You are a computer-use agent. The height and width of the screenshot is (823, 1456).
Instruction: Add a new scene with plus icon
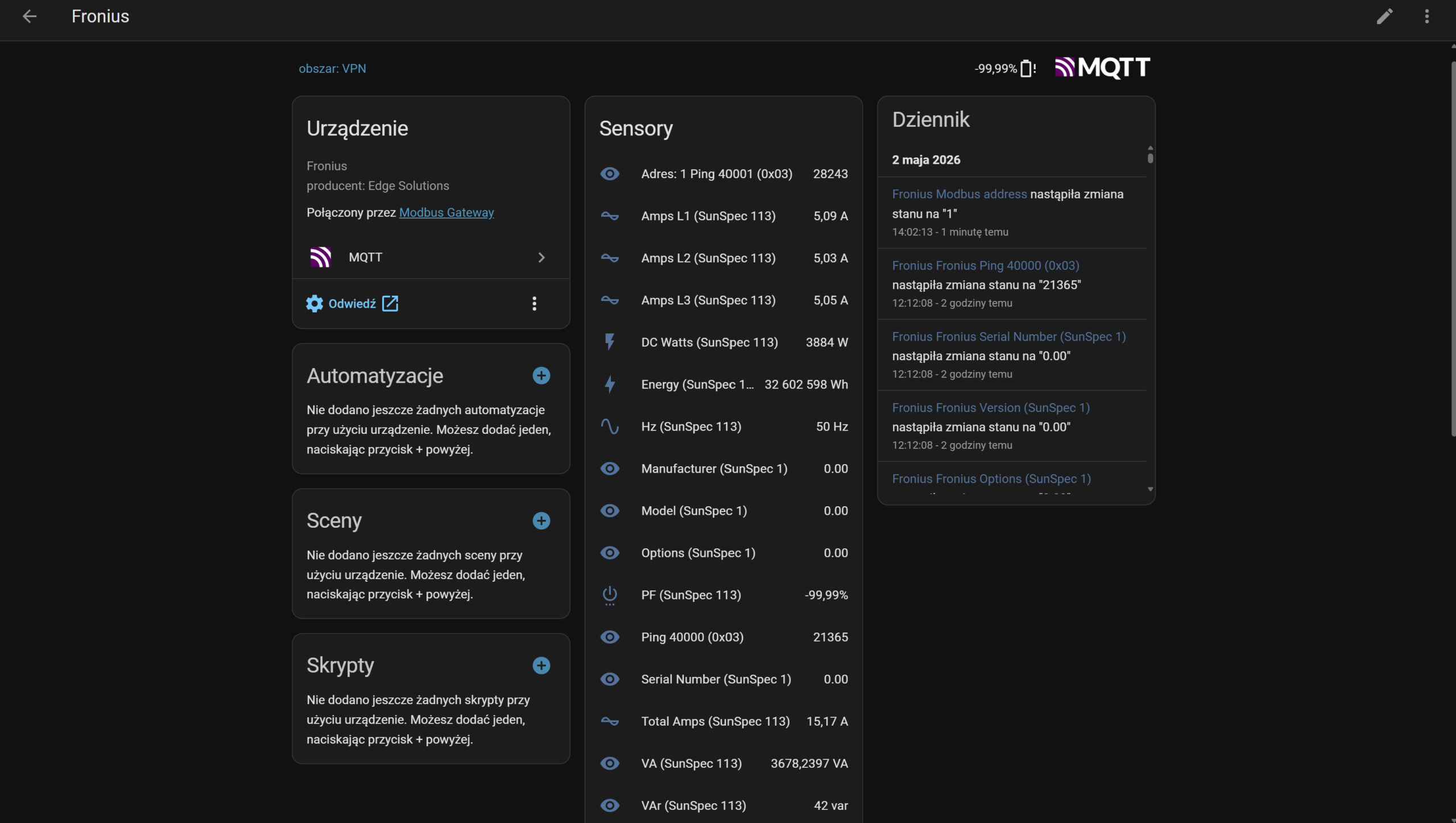click(x=541, y=520)
